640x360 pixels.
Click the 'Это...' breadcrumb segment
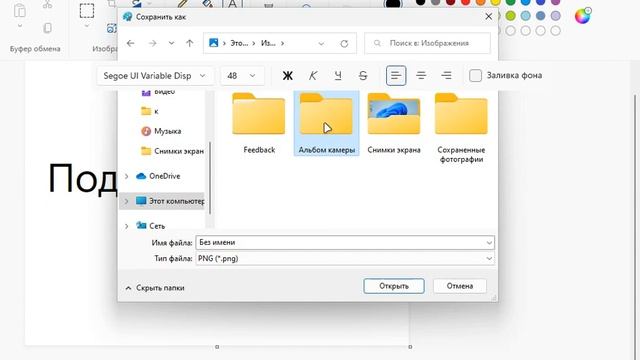tap(239, 43)
